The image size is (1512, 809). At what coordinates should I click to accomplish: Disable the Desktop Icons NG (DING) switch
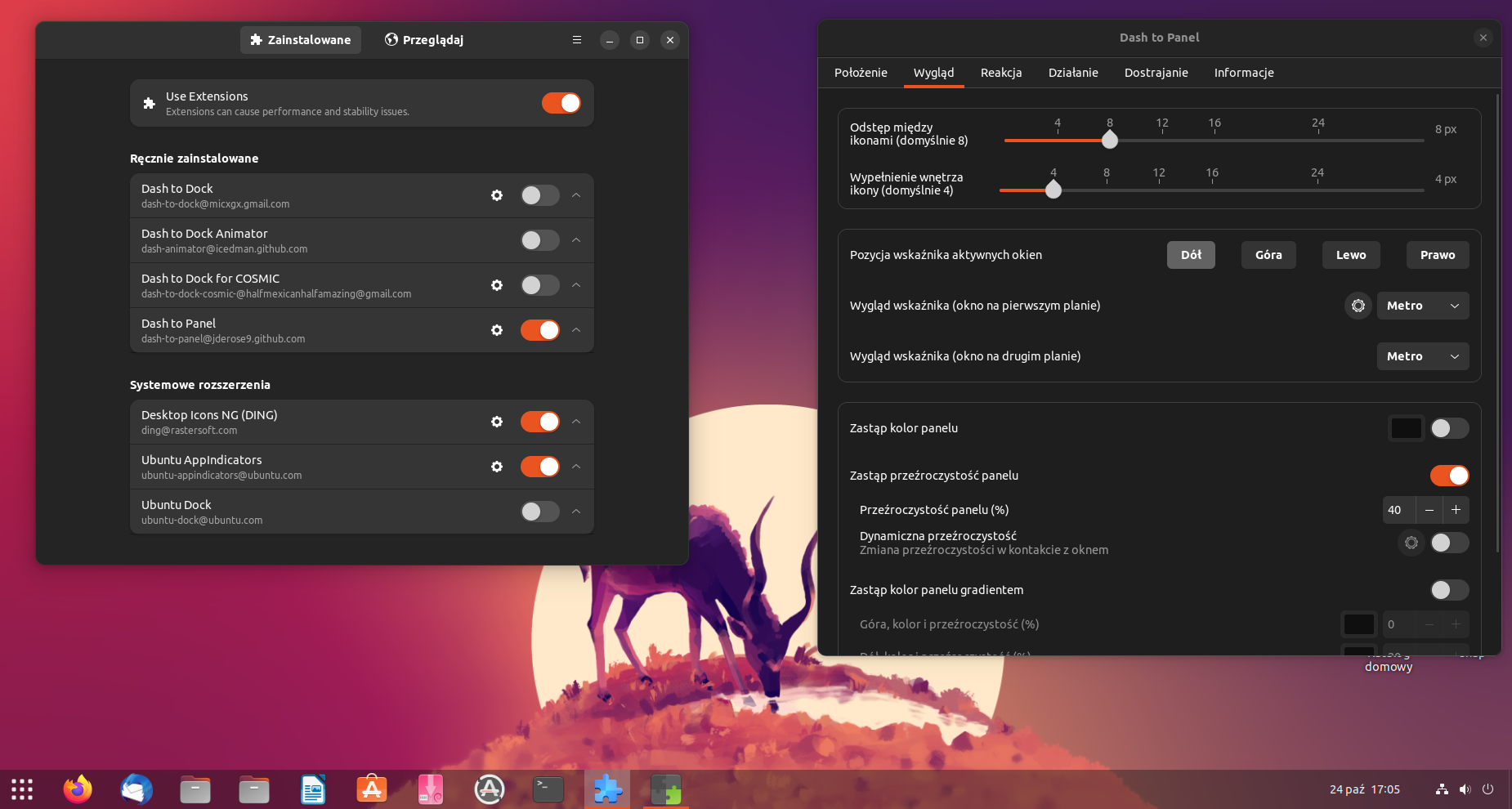540,422
